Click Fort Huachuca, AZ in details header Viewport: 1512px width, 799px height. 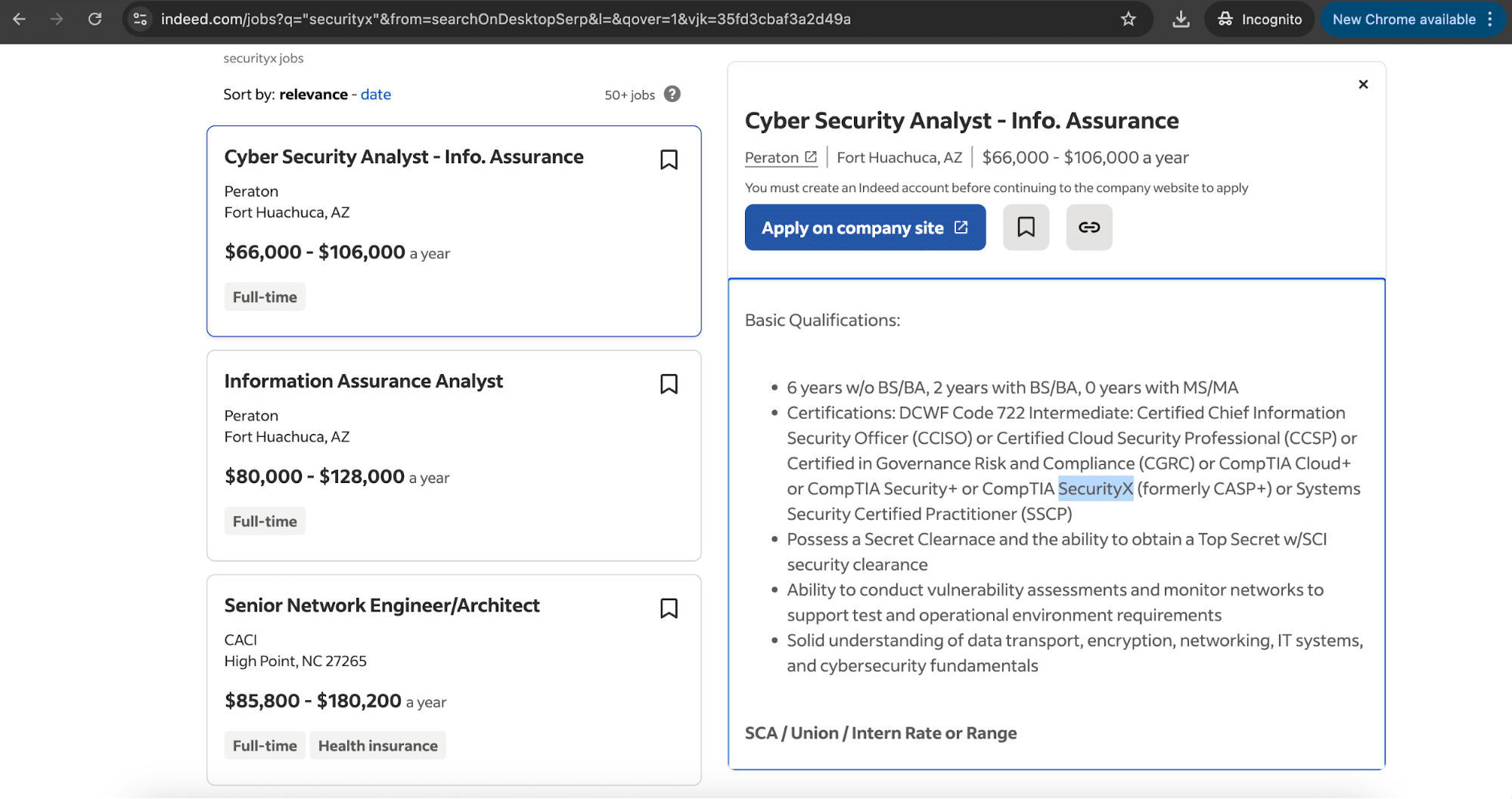(x=899, y=157)
